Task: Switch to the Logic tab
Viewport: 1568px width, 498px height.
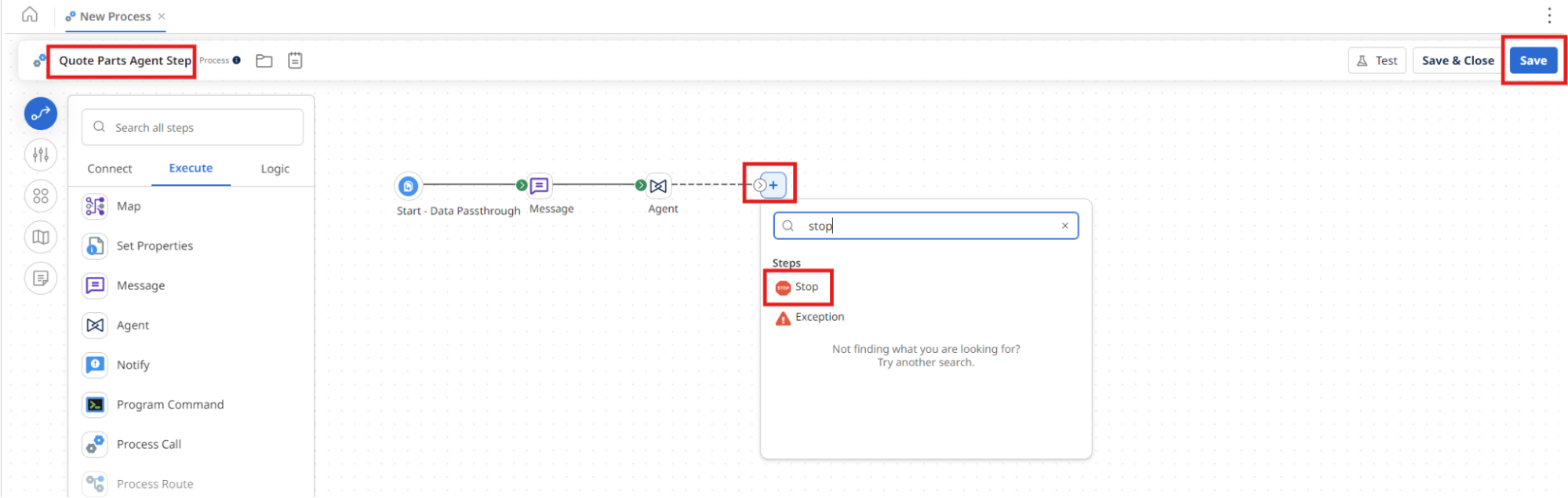Action: (x=275, y=169)
